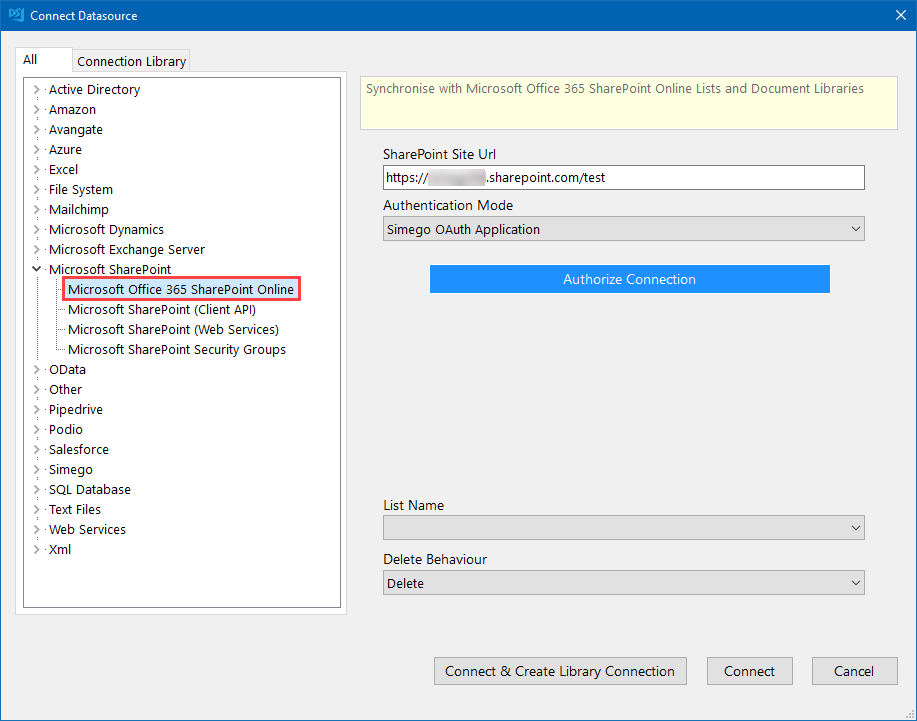Click the Connect button
This screenshot has height=721, width=917.
tap(749, 671)
